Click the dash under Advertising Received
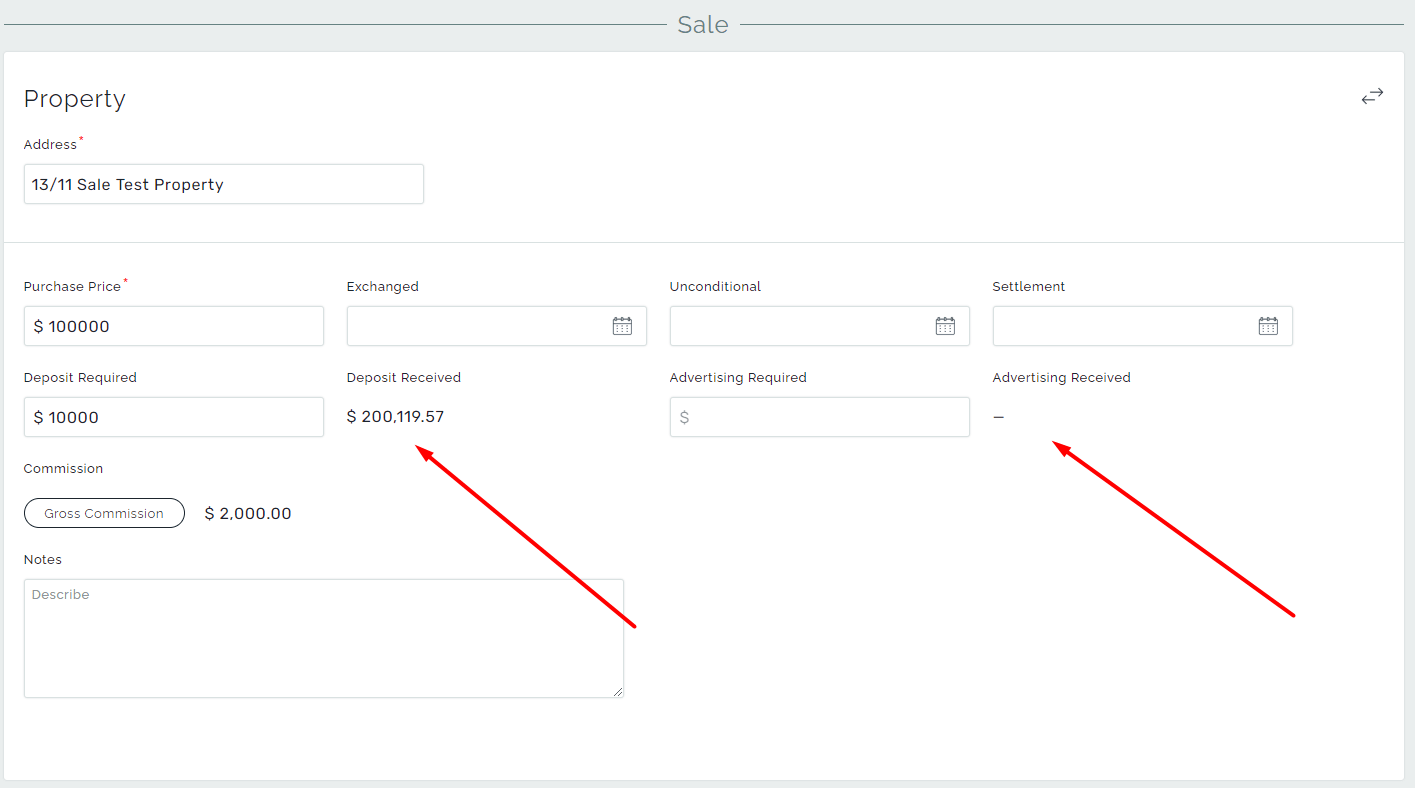Viewport: 1415px width, 788px height. (998, 416)
